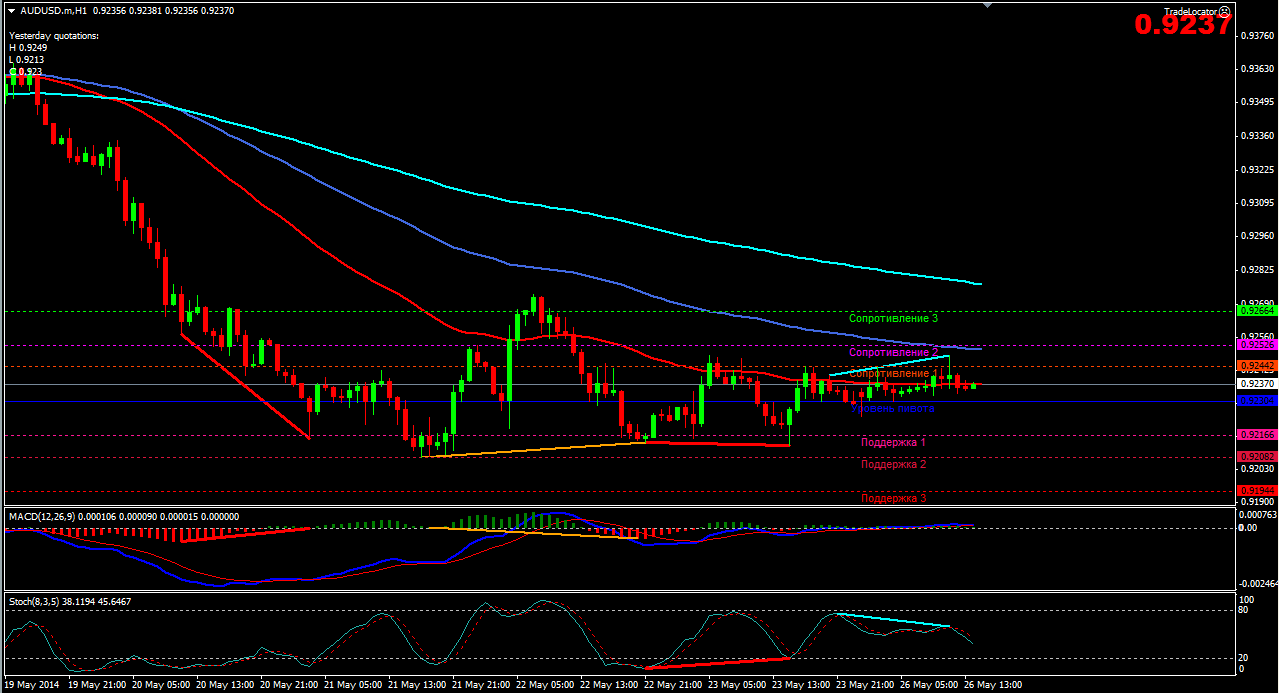Click the Stochastic scale value 80

[1245, 608]
